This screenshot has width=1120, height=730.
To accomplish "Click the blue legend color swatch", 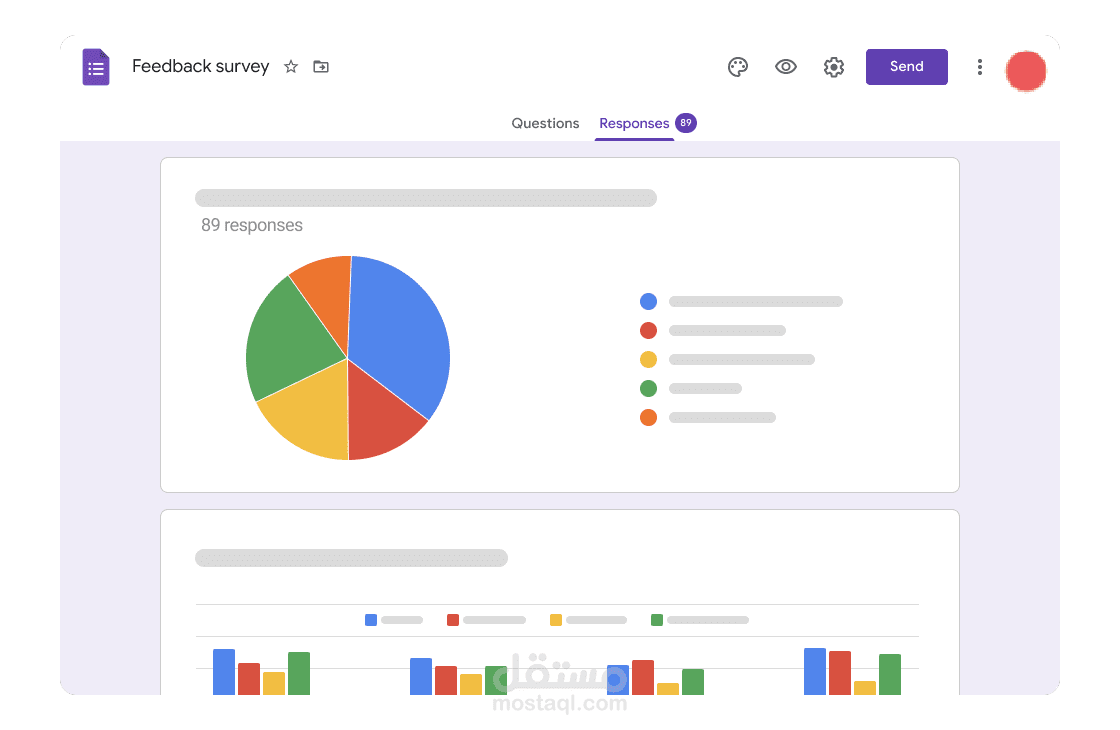I will click(x=648, y=301).
